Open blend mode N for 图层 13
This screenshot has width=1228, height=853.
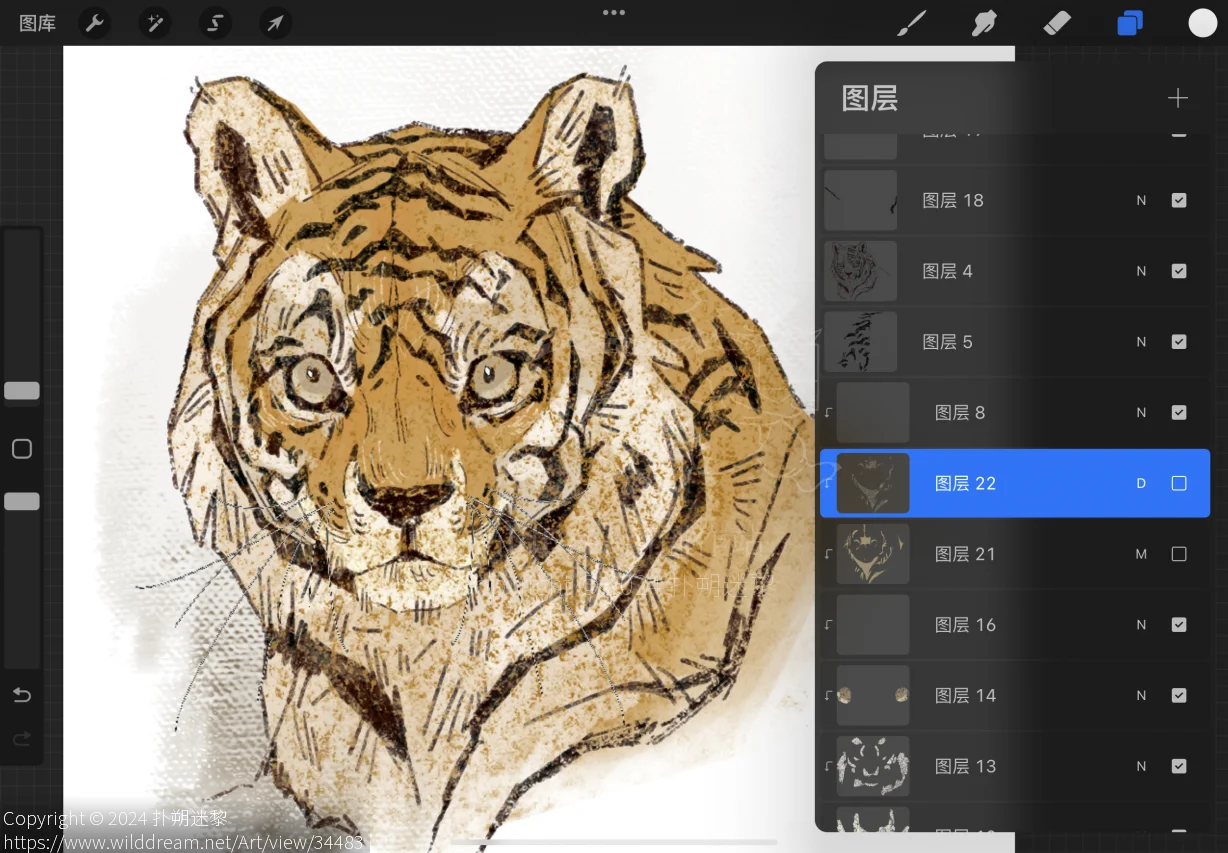click(1141, 766)
